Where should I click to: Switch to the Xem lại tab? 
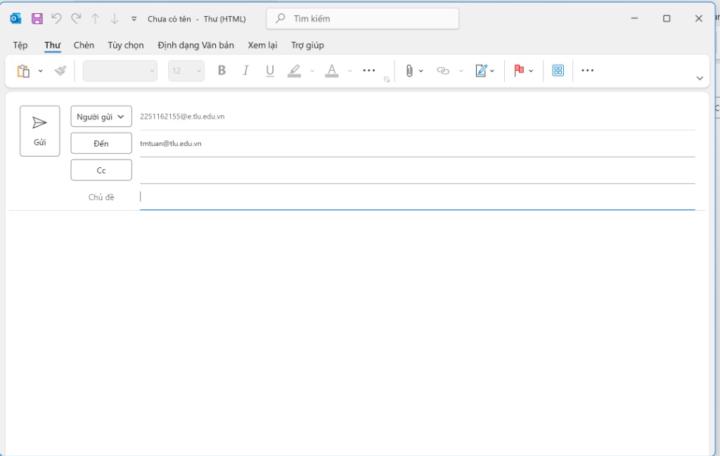pos(262,45)
